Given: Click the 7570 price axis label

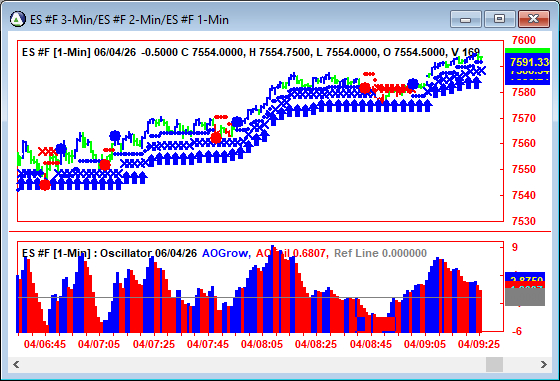Looking at the screenshot, I should pyautogui.click(x=524, y=118).
